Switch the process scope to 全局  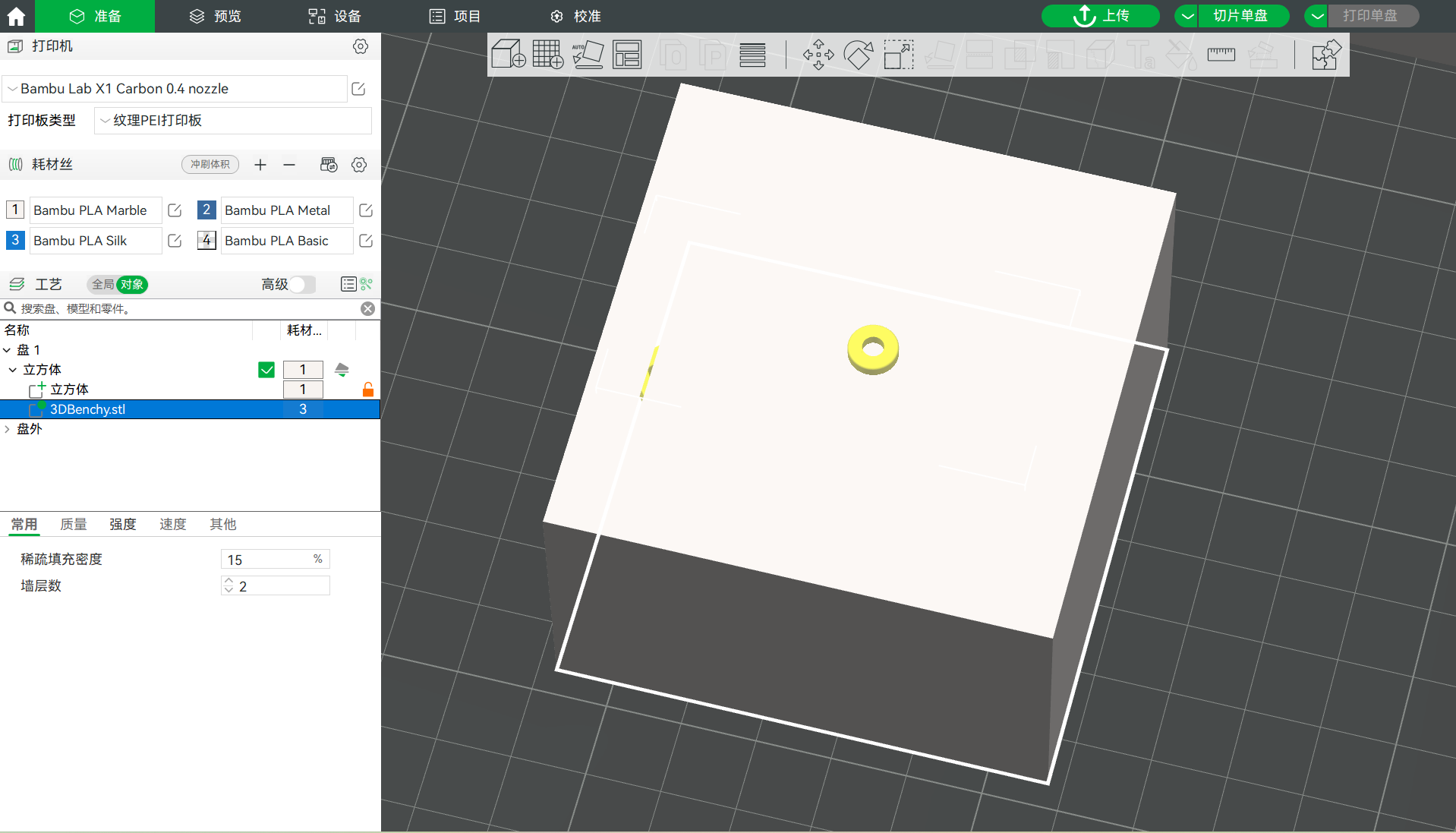102,284
